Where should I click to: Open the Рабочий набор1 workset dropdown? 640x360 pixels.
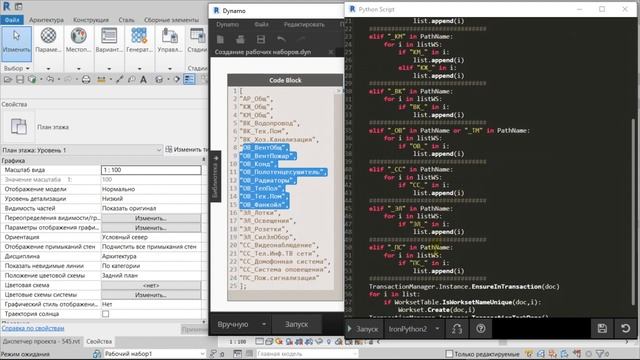(154, 354)
